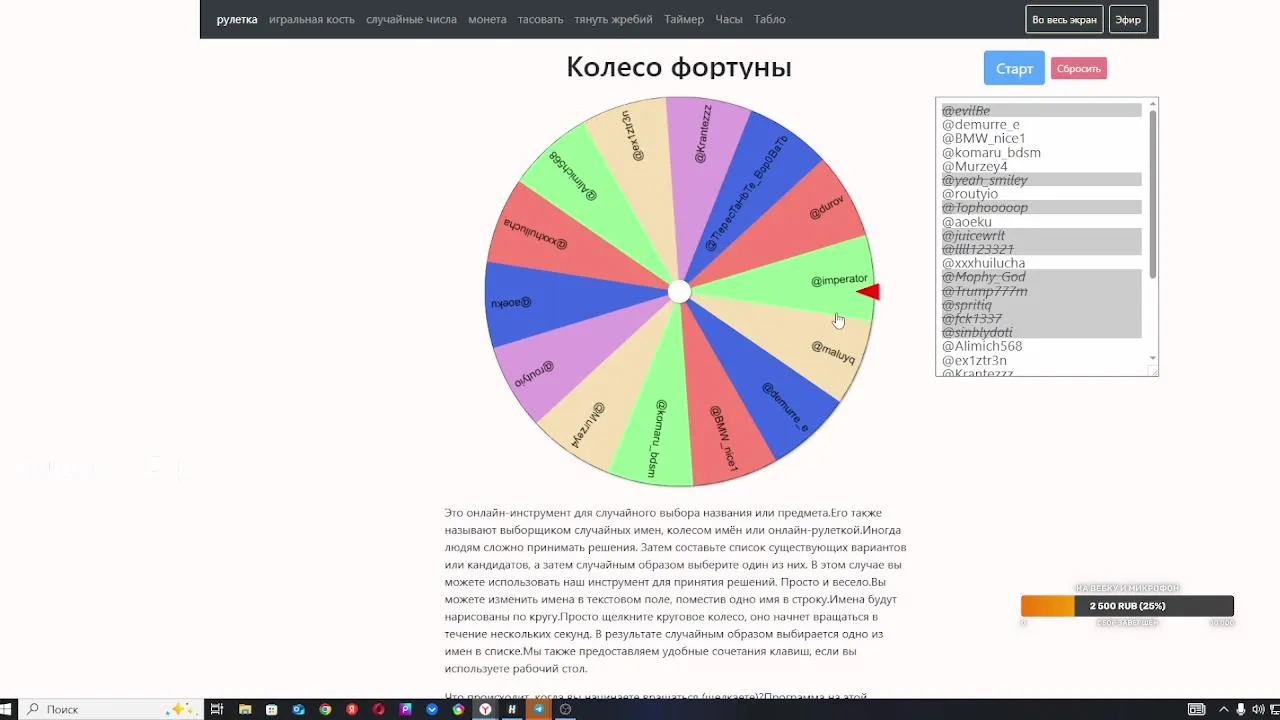The image size is (1280, 720).
Task: Open the тянуть жребий tab
Action: pyautogui.click(x=613, y=19)
